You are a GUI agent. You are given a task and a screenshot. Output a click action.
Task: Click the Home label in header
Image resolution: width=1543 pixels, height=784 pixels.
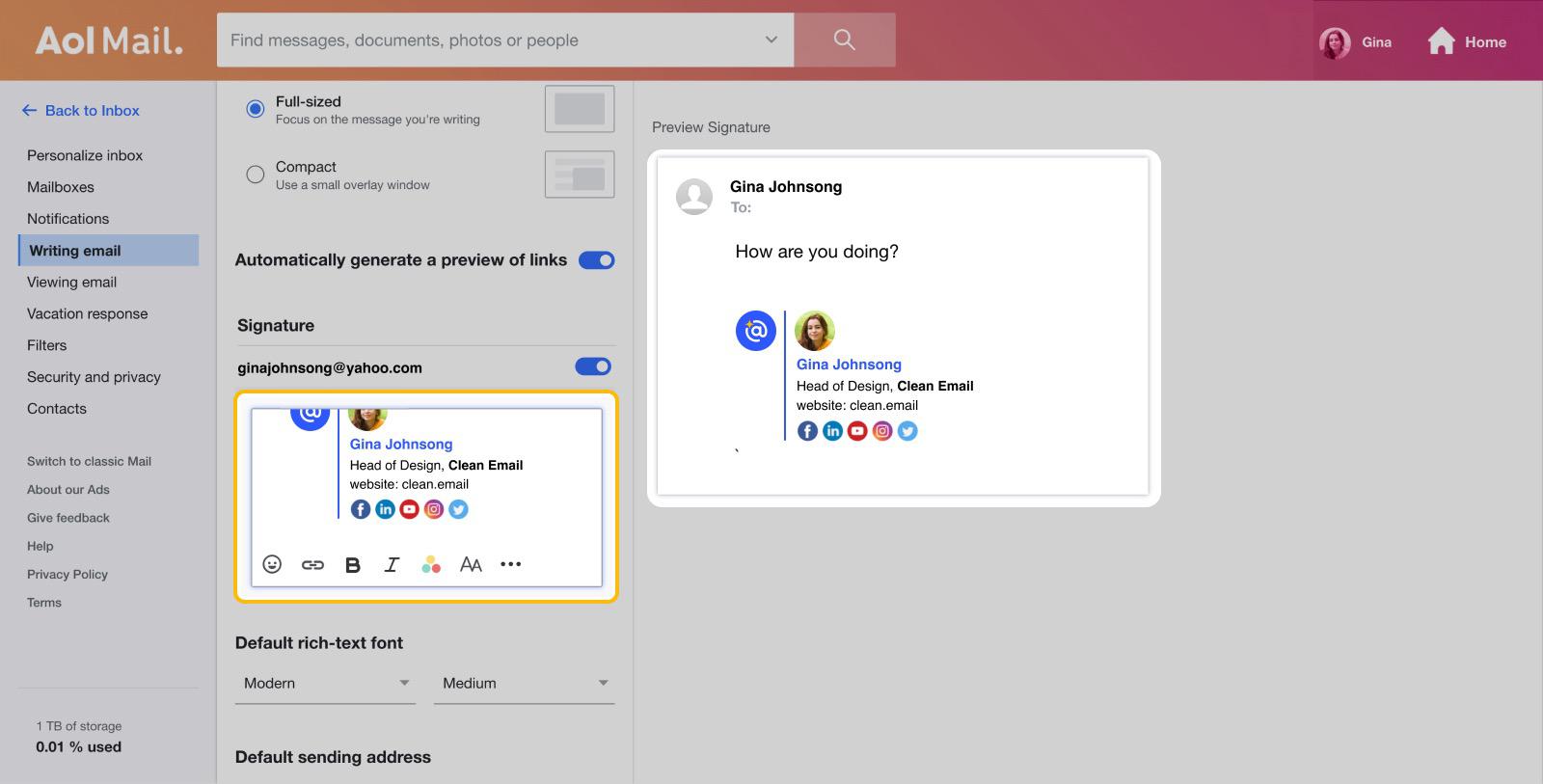point(1485,42)
